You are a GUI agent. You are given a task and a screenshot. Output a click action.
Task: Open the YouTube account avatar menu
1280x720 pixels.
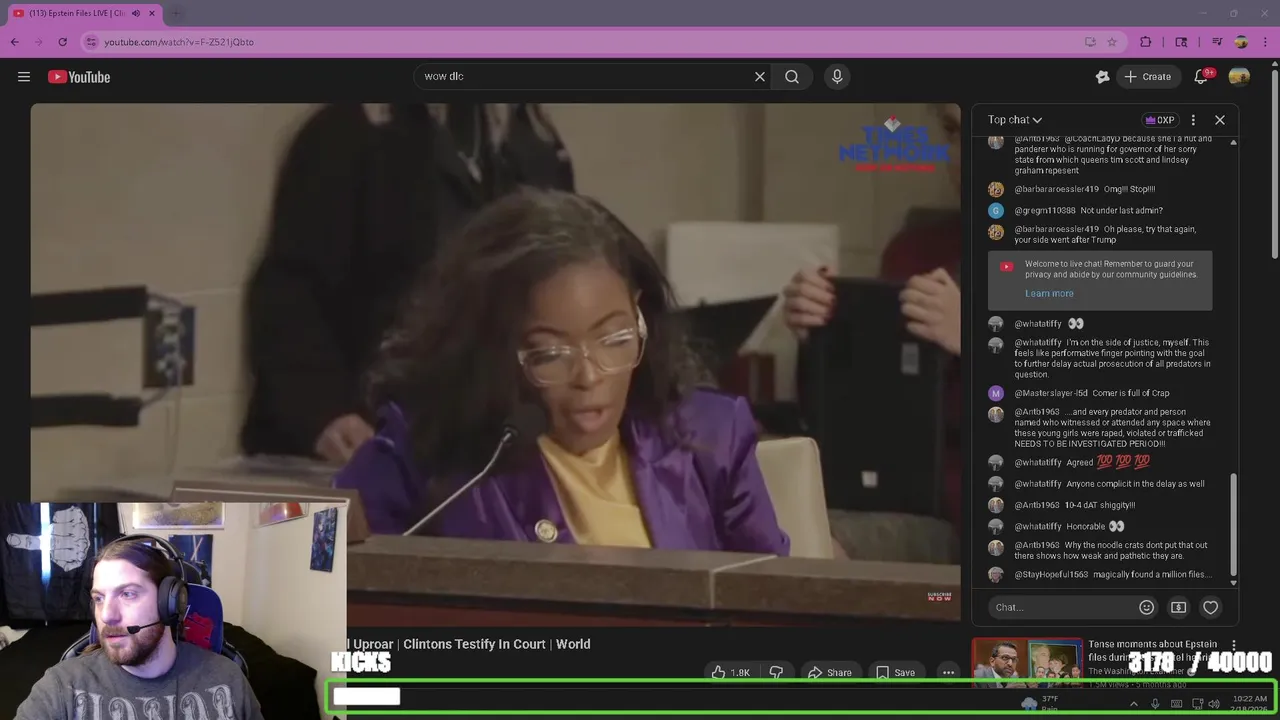tap(1239, 77)
